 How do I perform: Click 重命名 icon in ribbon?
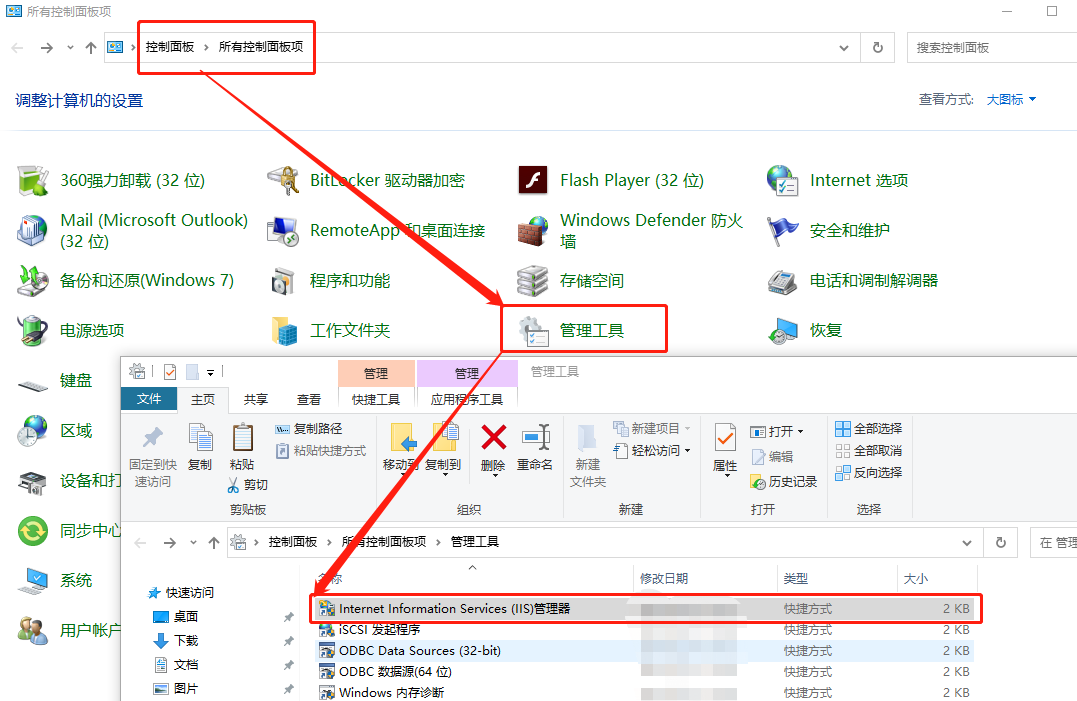pyautogui.click(x=535, y=438)
